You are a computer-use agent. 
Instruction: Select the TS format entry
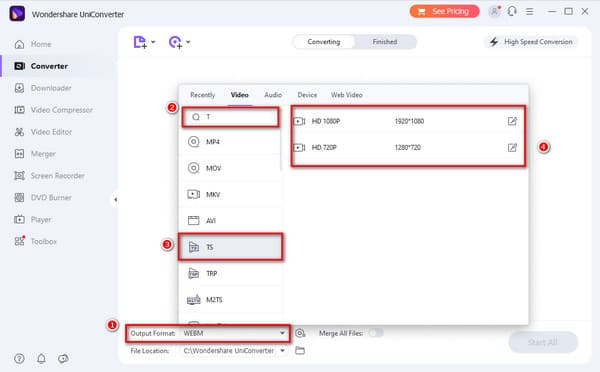click(231, 247)
